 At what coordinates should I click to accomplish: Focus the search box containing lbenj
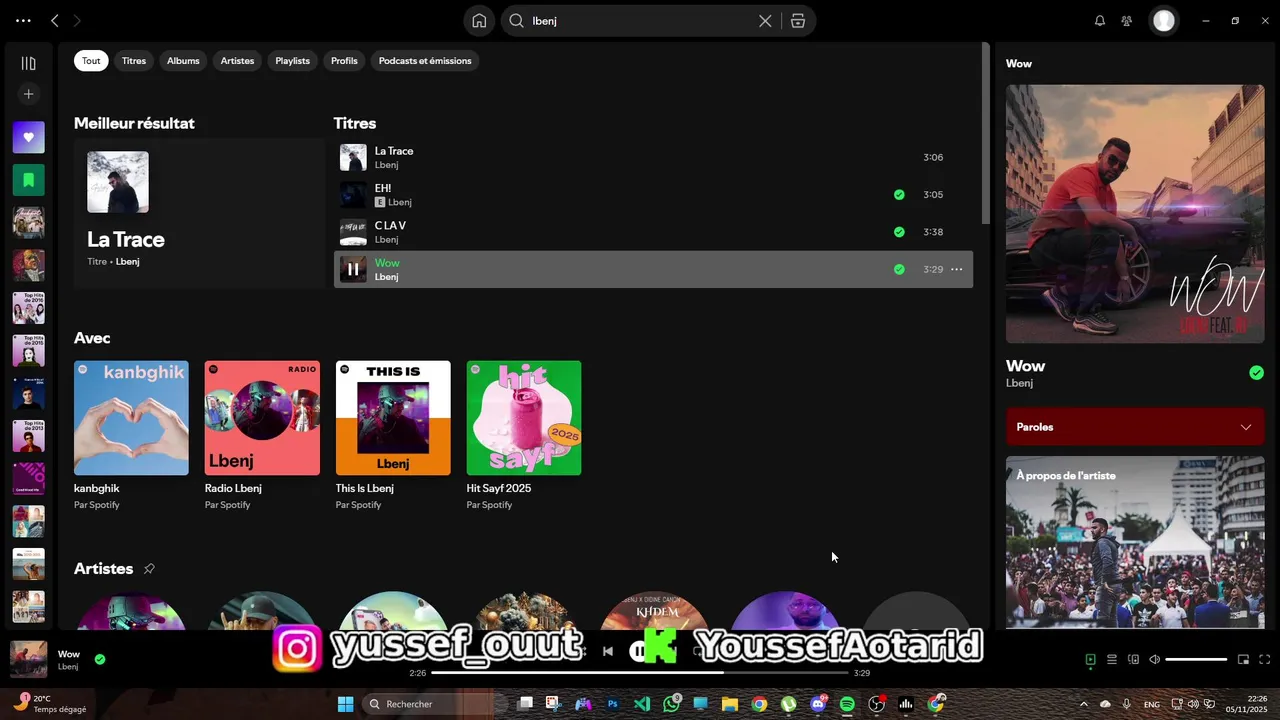[640, 20]
